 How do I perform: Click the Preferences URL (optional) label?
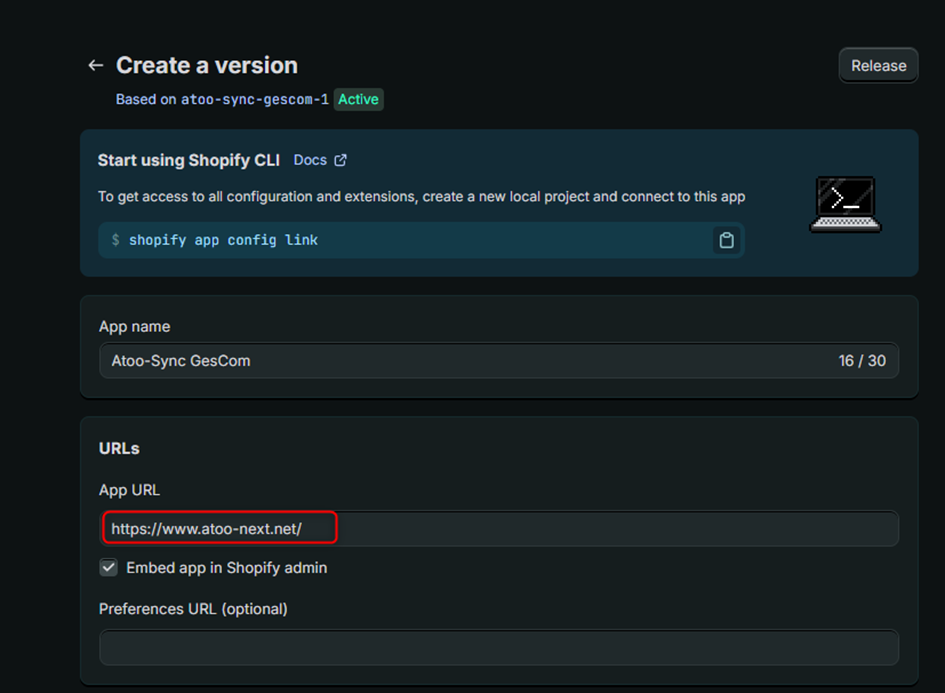pyautogui.click(x=193, y=609)
